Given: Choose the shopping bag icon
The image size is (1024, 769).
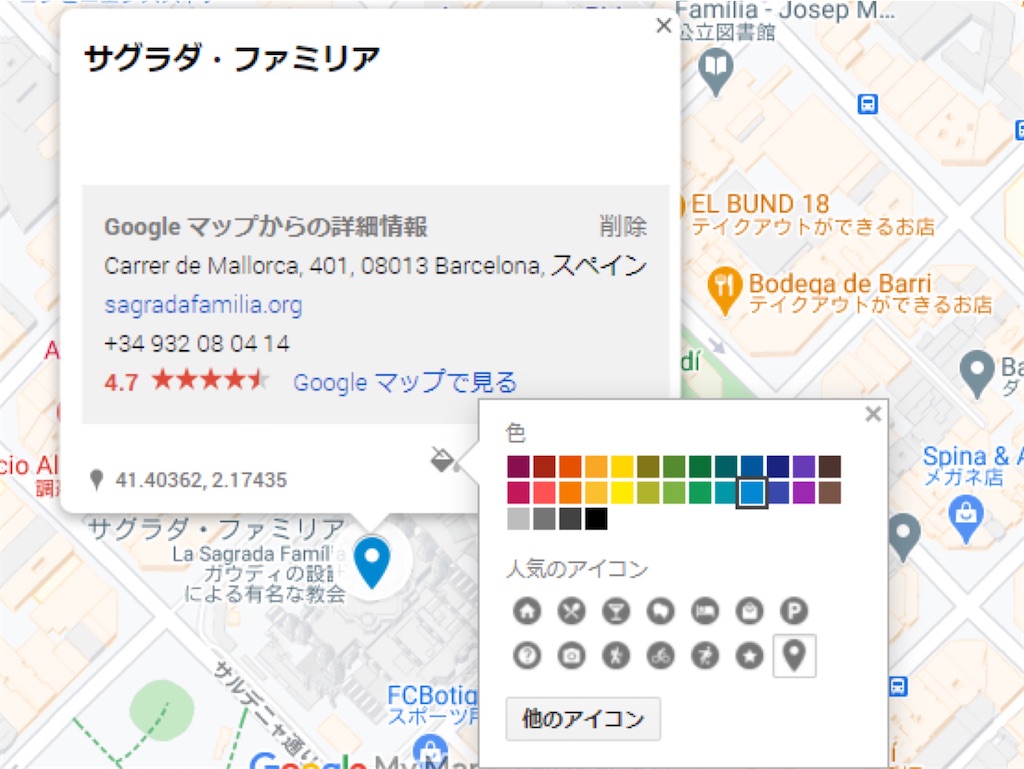Looking at the screenshot, I should (750, 611).
